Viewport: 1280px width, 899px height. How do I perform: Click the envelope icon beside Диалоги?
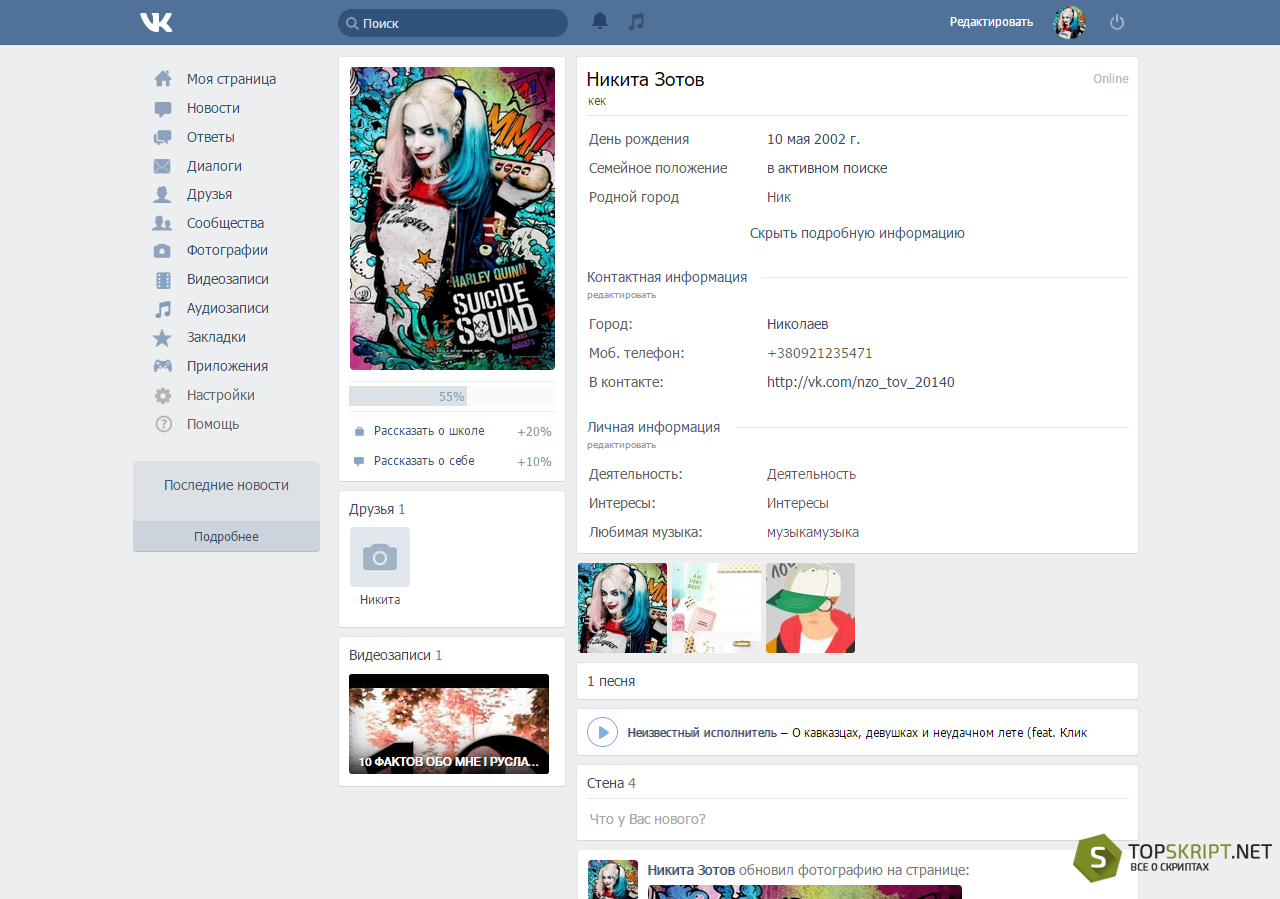pos(163,166)
